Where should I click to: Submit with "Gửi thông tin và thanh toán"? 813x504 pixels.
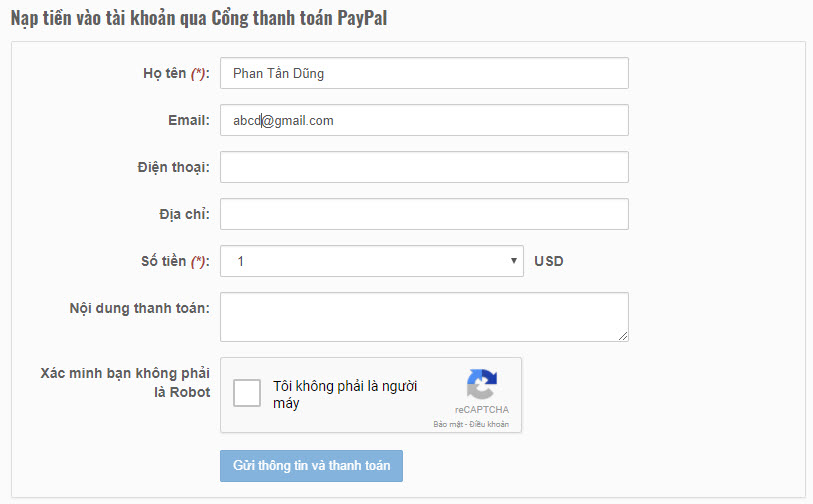[311, 466]
